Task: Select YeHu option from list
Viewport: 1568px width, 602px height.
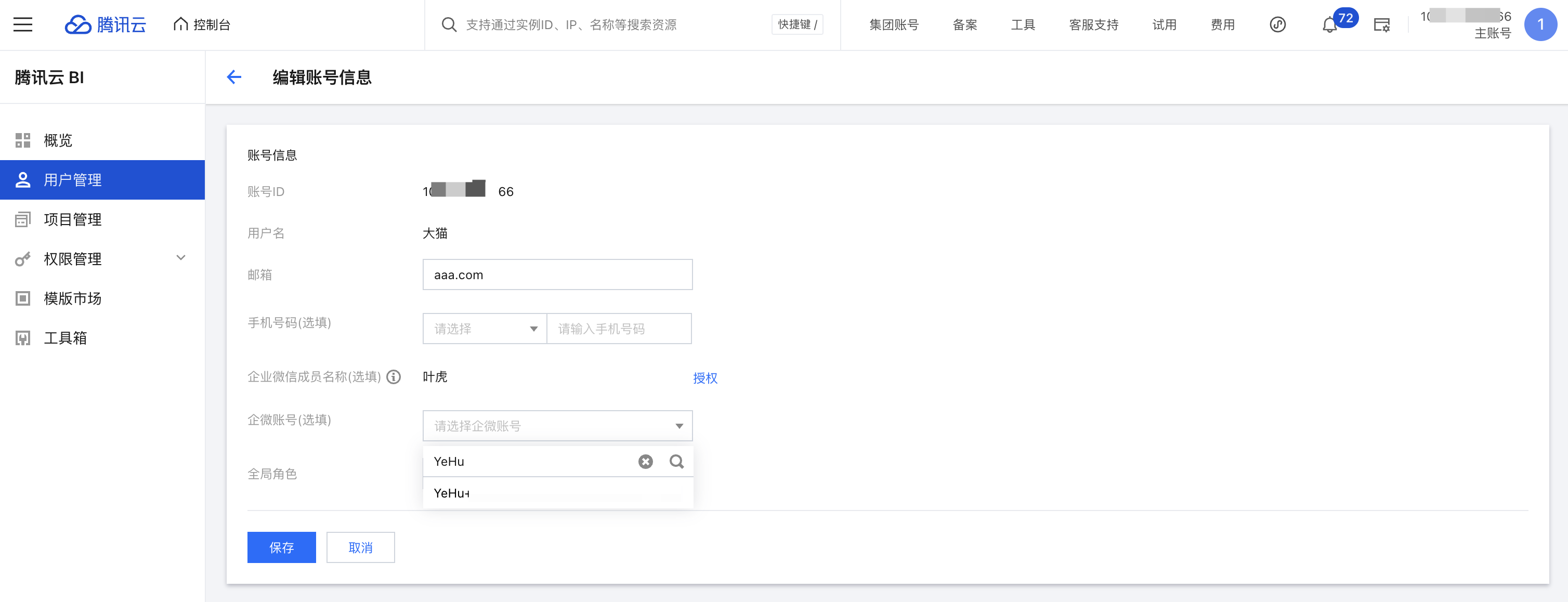Action: [451, 493]
